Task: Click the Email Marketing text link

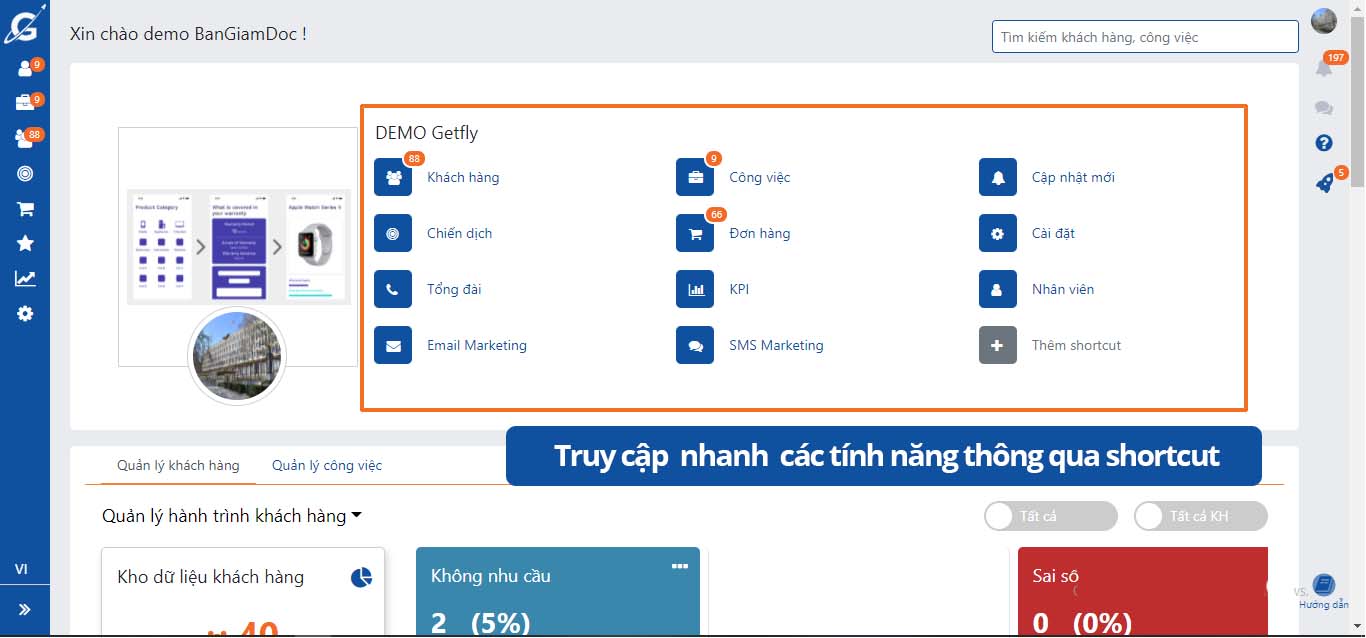Action: click(x=477, y=345)
